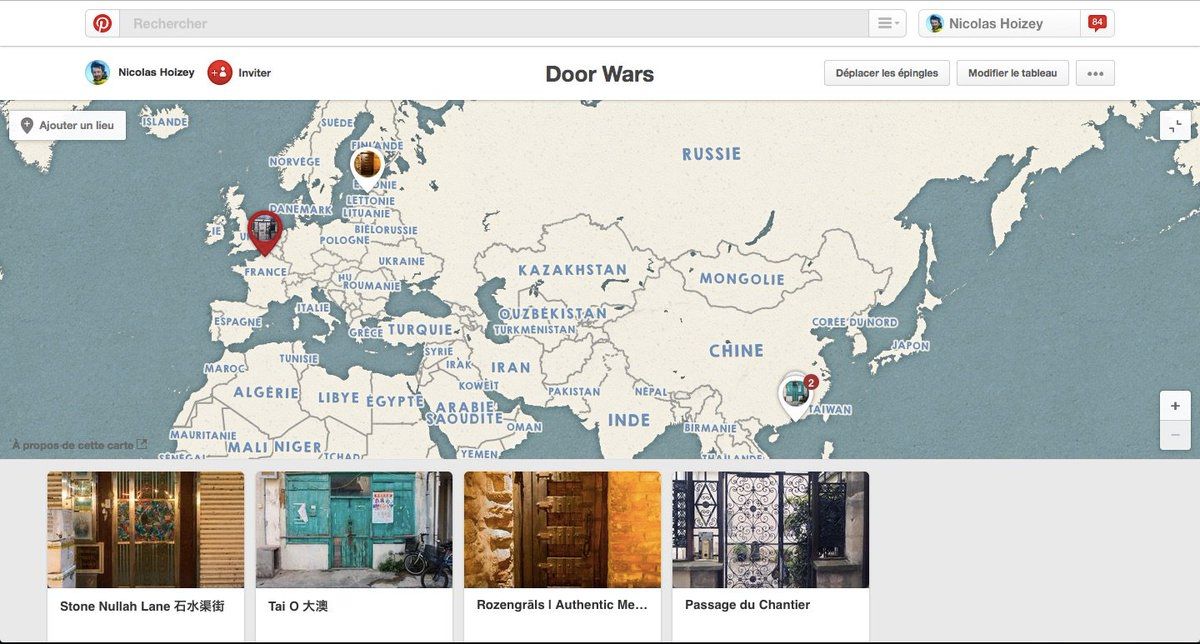This screenshot has width=1200, height=644.
Task: Open the clustered pin near Taiwan
Action: click(796, 393)
